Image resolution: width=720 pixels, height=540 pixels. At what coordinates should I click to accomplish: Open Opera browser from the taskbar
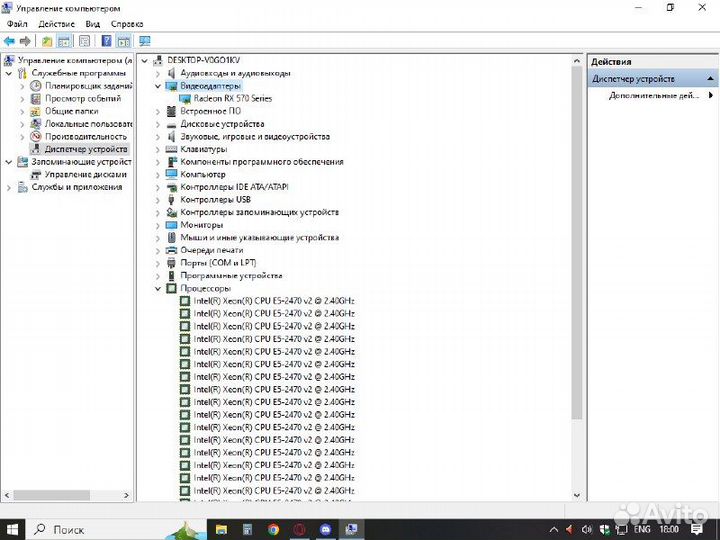tap(299, 529)
